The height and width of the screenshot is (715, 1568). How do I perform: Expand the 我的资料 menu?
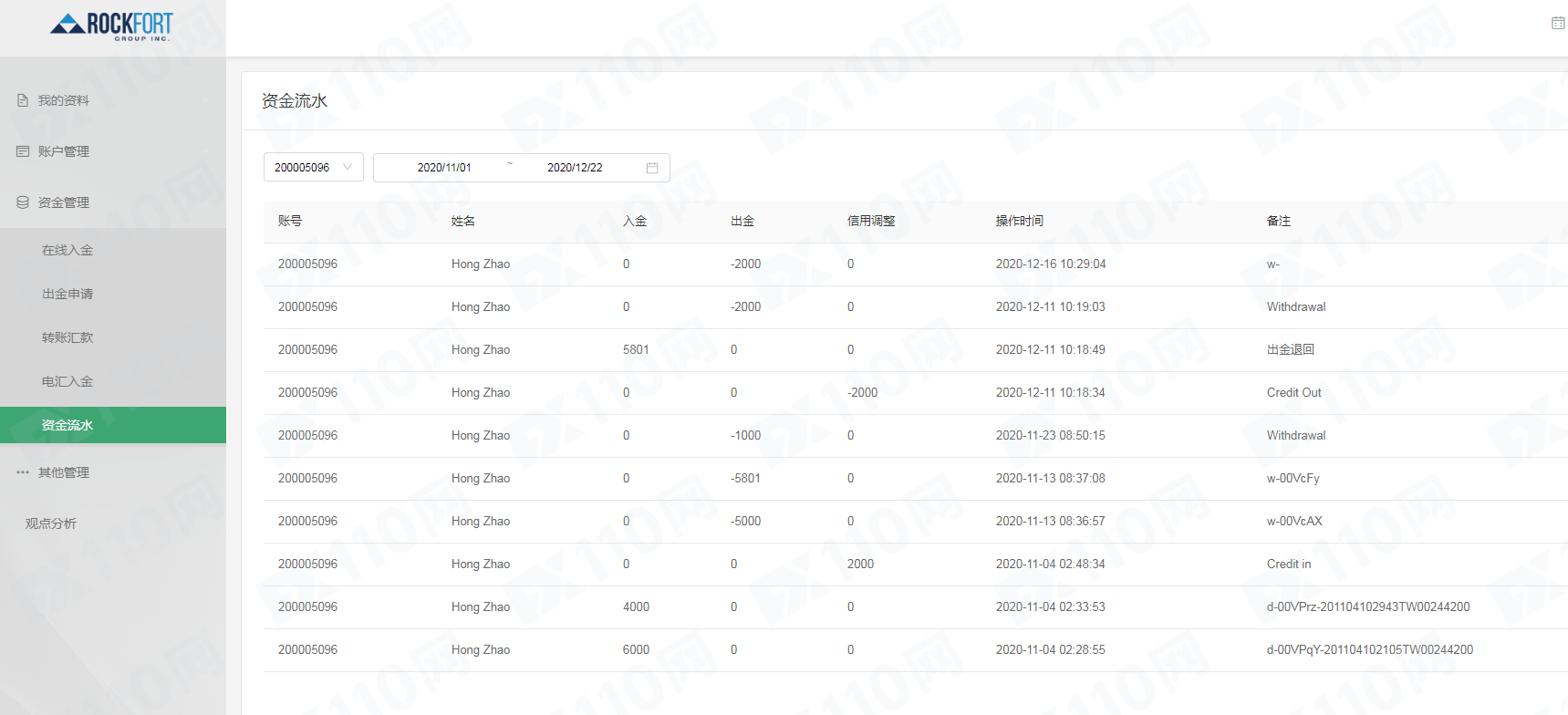pyautogui.click(x=113, y=100)
